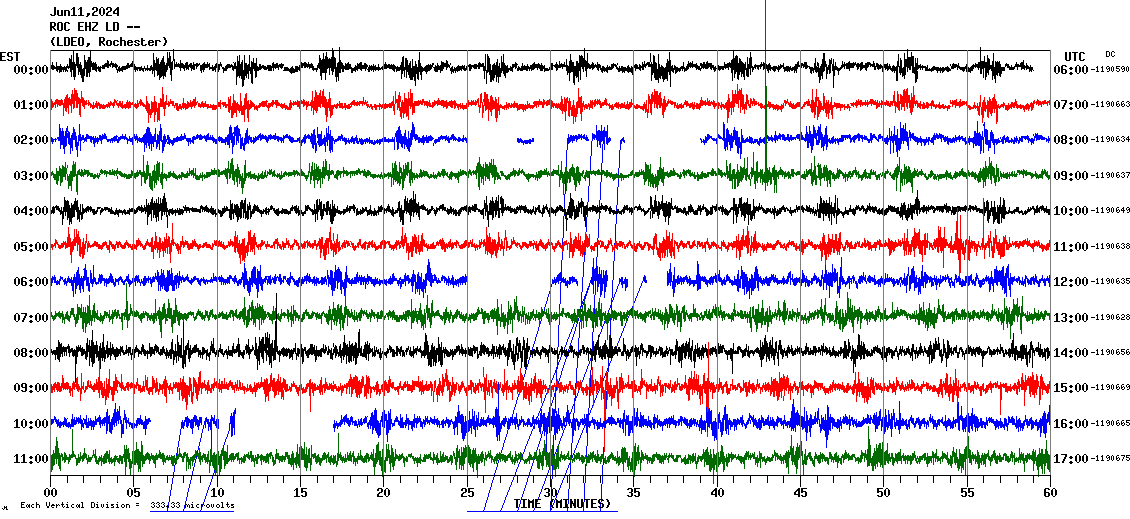Click the 45 minute x-axis tick label
1130x519 pixels.
(x=800, y=492)
